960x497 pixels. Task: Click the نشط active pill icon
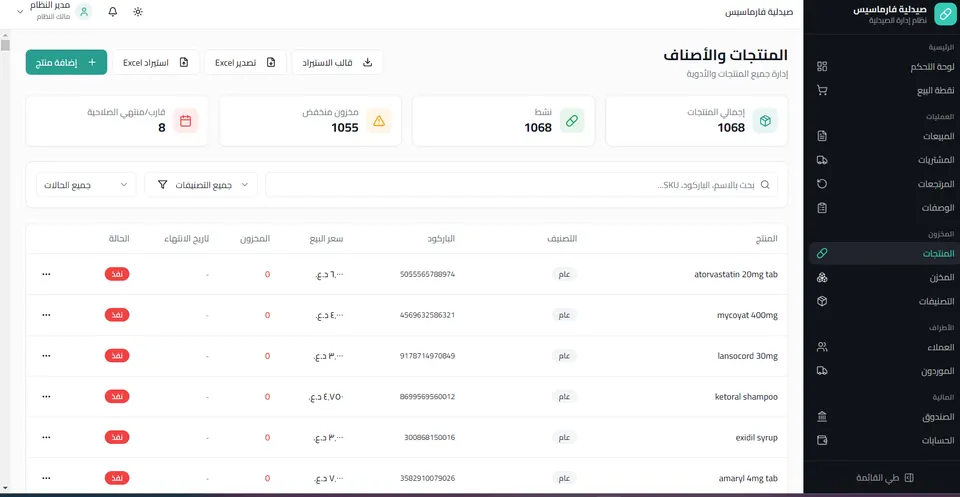pyautogui.click(x=572, y=121)
